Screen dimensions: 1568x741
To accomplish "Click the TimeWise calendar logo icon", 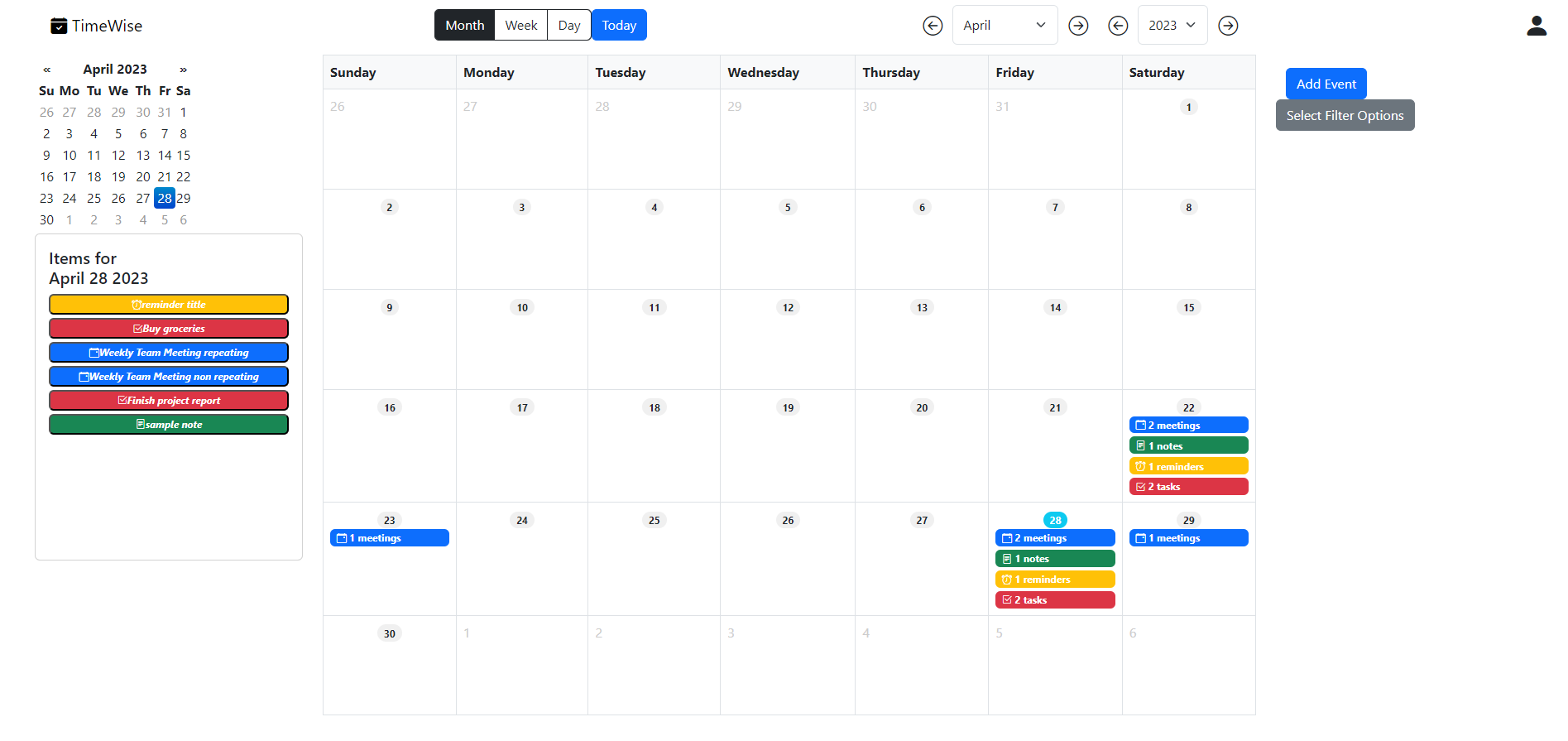I will [59, 26].
